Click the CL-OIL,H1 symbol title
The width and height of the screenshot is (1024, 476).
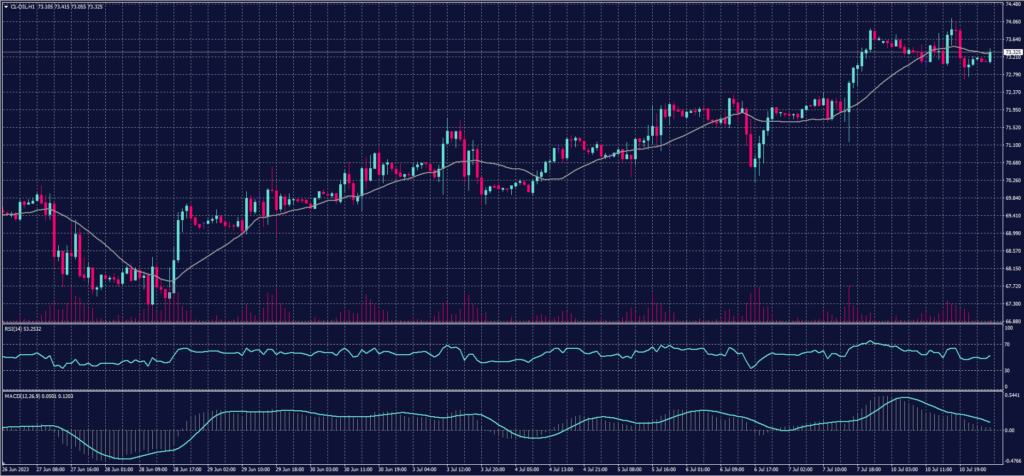pos(22,6)
